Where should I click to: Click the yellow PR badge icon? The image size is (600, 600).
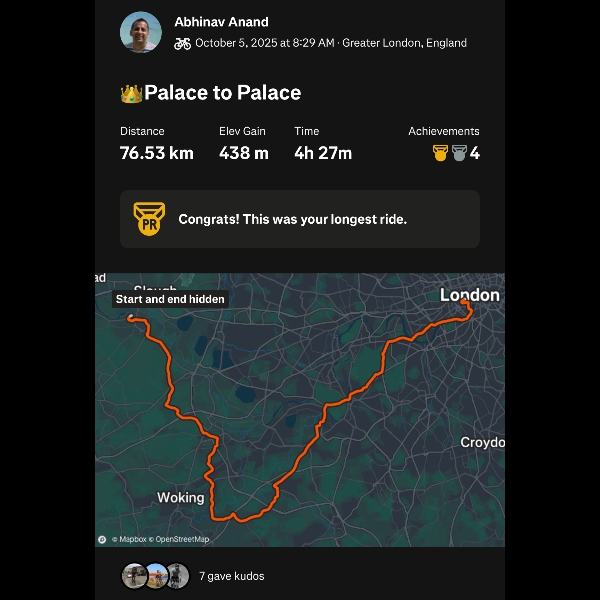point(149,219)
